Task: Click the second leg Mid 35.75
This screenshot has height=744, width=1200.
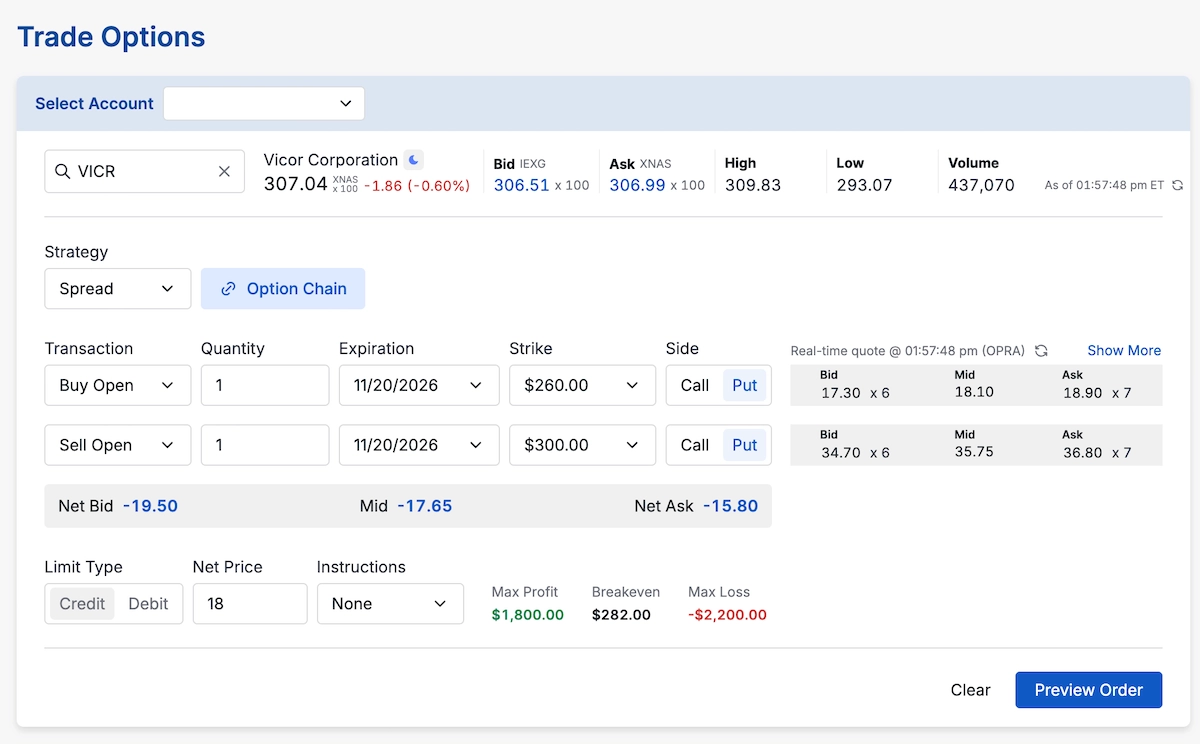Action: pos(974,452)
